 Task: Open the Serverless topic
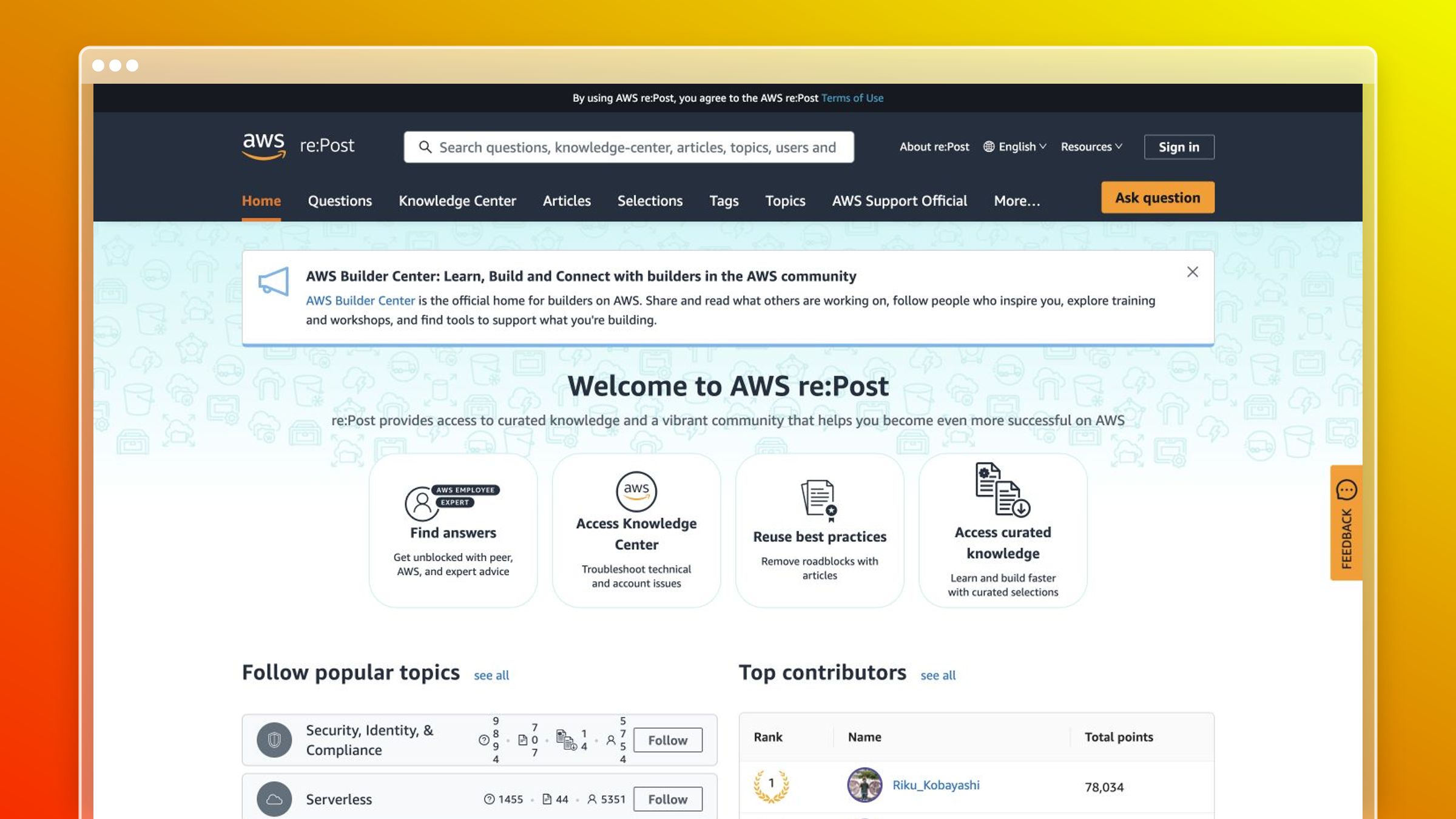339,799
